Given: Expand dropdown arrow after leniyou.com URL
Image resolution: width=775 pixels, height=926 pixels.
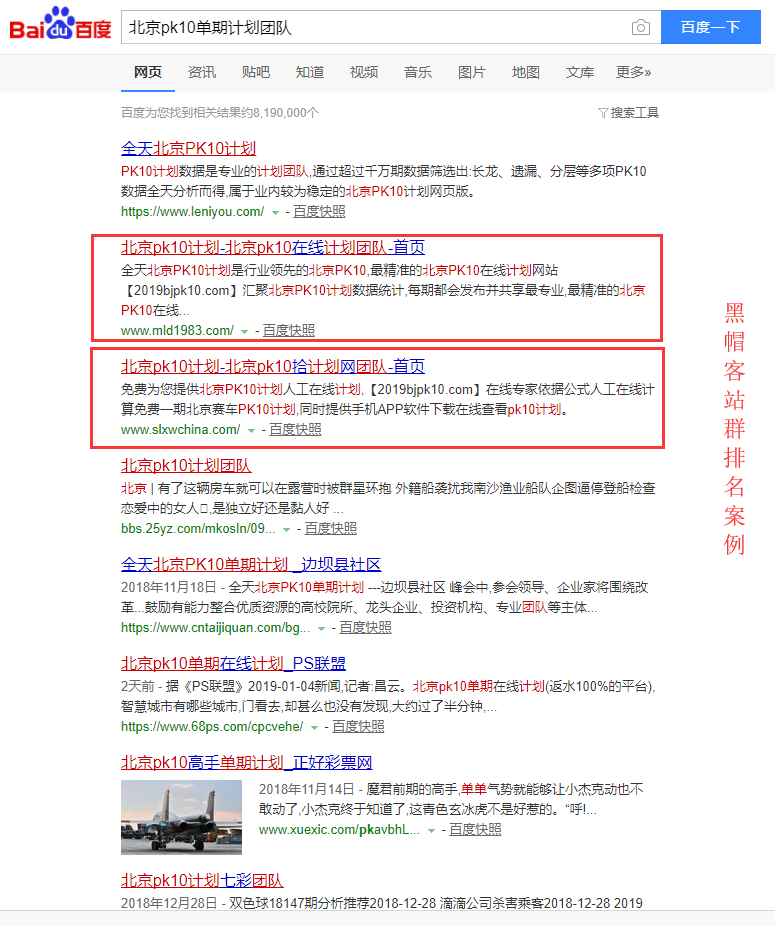Looking at the screenshot, I should [x=275, y=213].
